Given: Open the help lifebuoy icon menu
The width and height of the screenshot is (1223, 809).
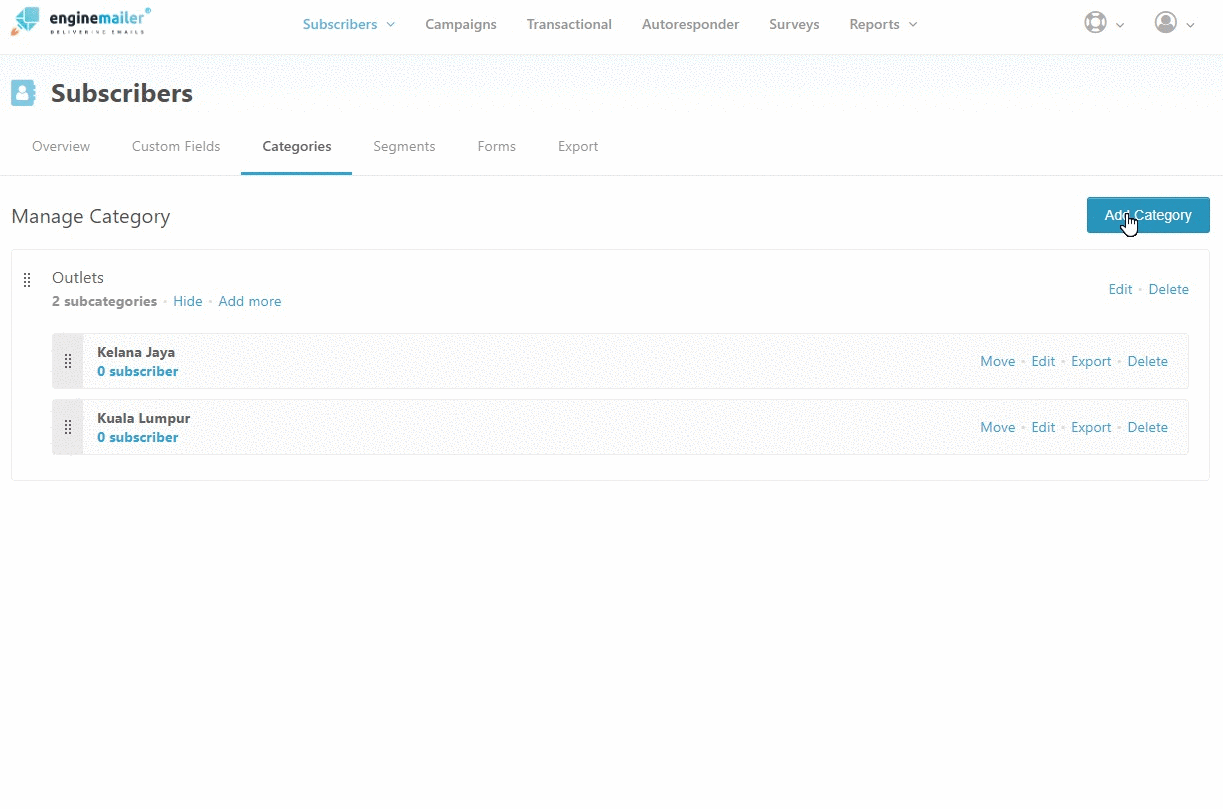Looking at the screenshot, I should pos(1095,23).
